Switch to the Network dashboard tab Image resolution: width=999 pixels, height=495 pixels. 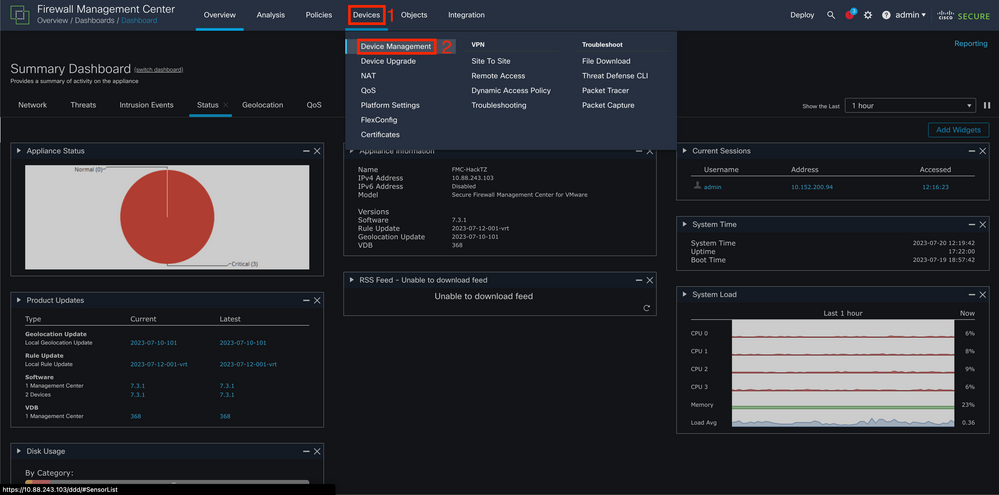[32, 105]
